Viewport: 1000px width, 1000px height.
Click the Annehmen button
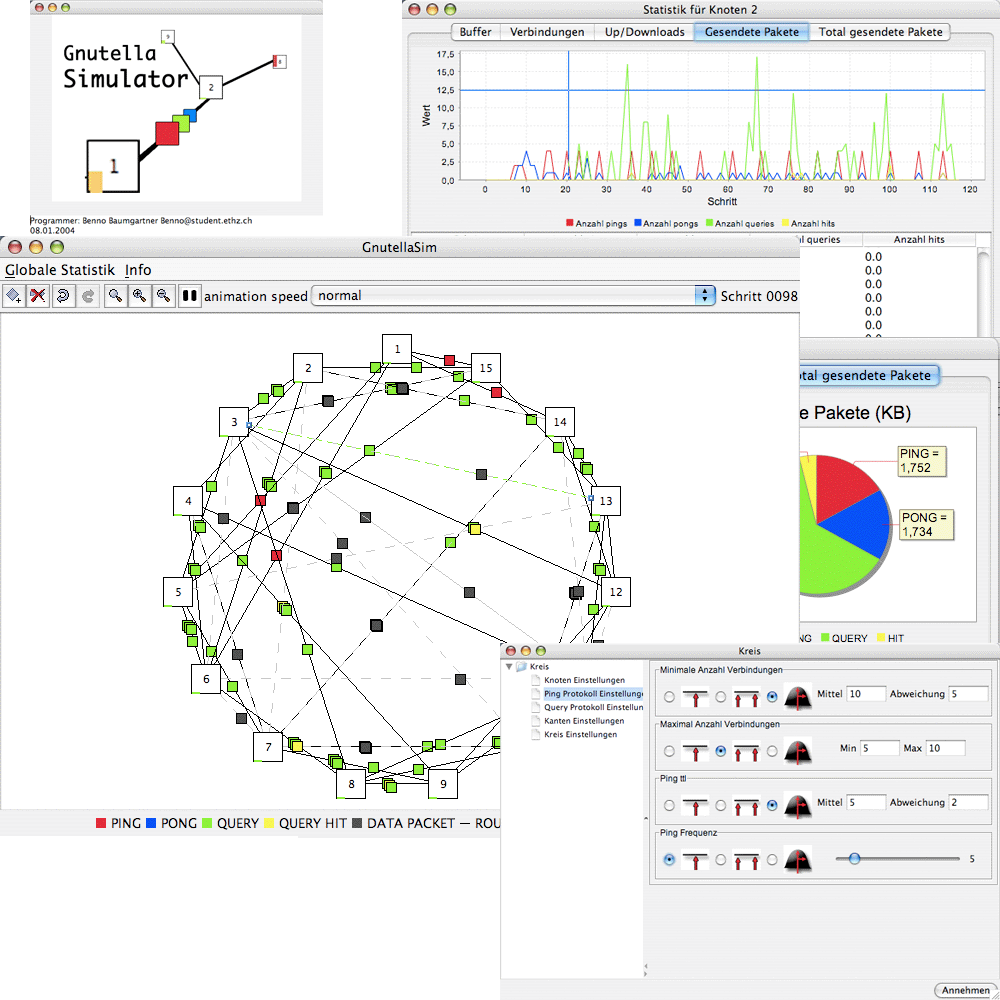coord(965,990)
